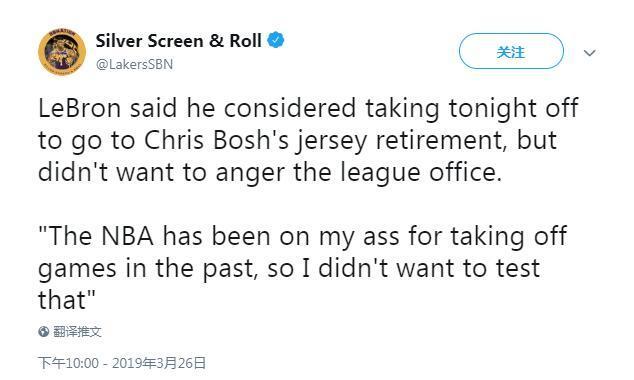
Task: Click the 2019年3月26日 date in timestamp
Action: (x=159, y=363)
